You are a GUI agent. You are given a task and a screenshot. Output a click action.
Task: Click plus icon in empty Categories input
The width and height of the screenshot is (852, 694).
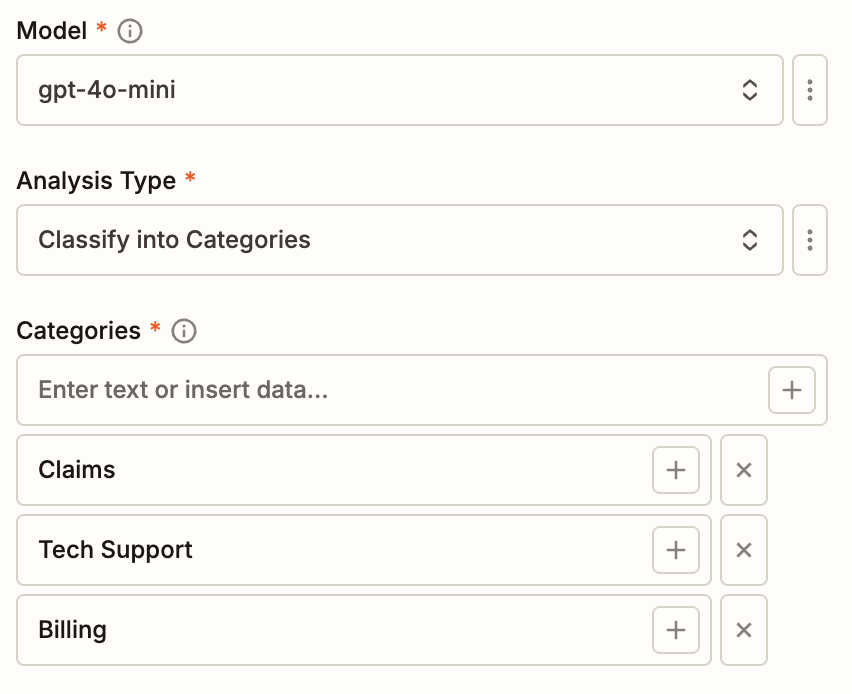[x=792, y=390]
